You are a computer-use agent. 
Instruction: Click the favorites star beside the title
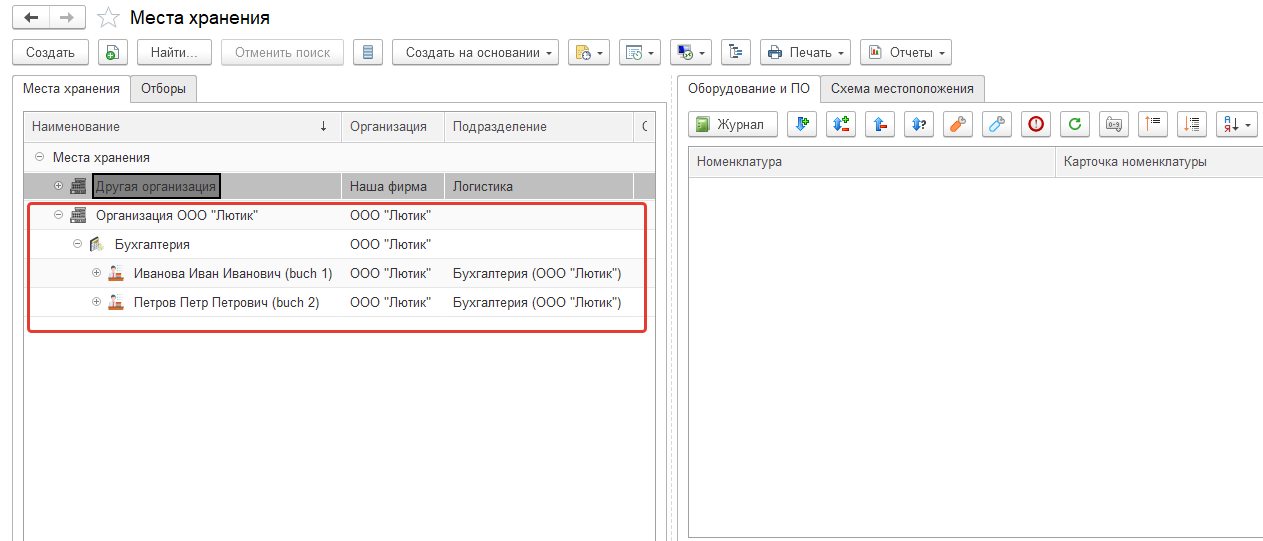(109, 18)
